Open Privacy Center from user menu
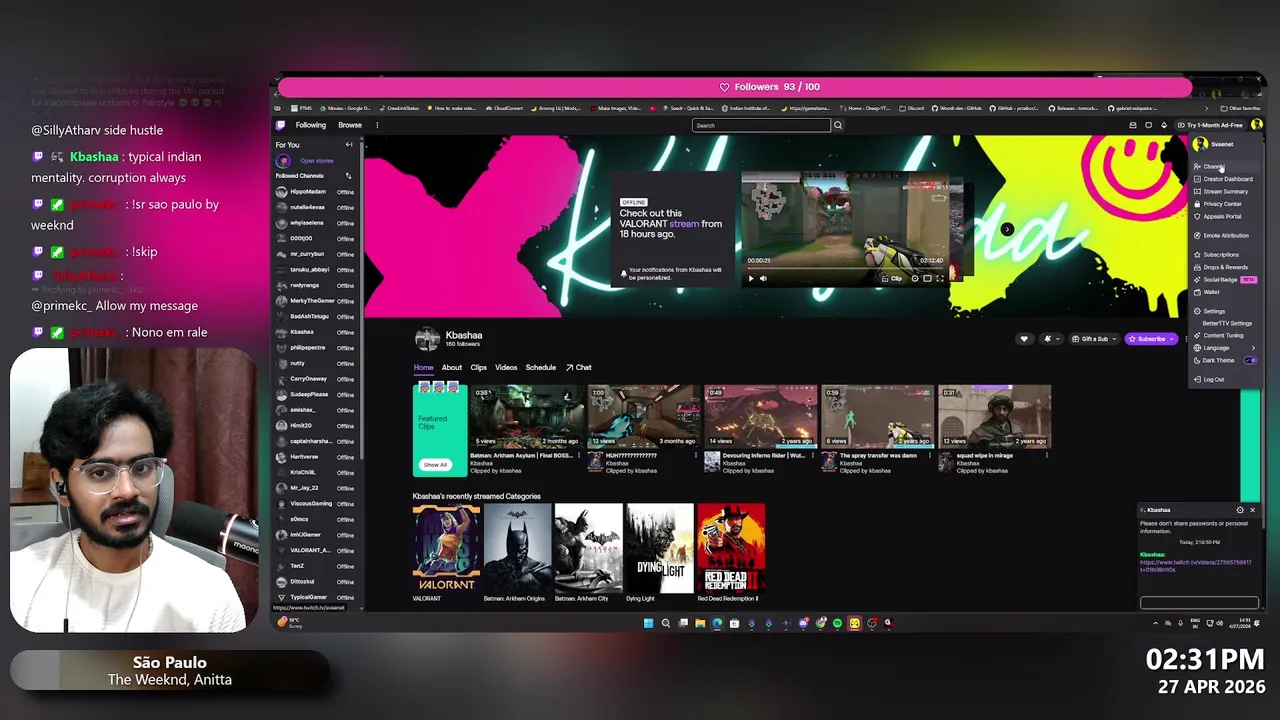The height and width of the screenshot is (720, 1280). click(x=1223, y=204)
